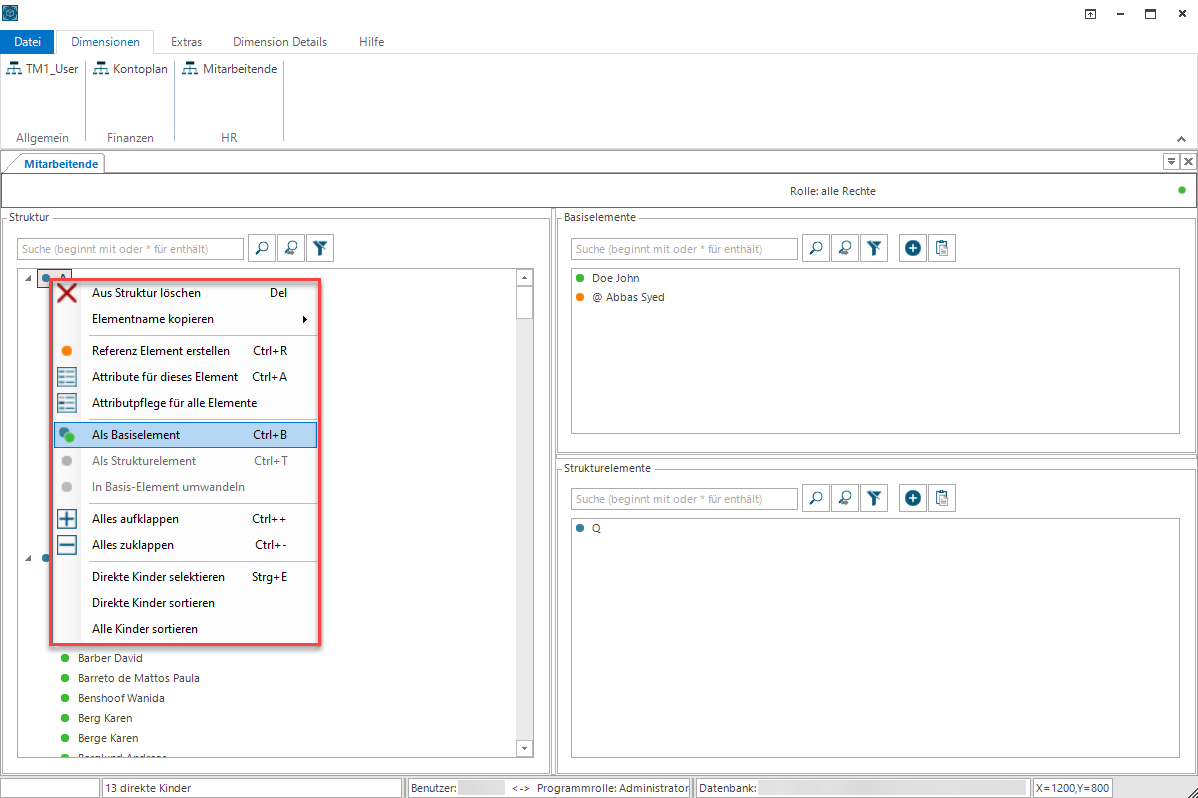Image resolution: width=1198 pixels, height=798 pixels.
Task: Click Programmrolle: Administrator in status bar
Action: click(x=613, y=788)
